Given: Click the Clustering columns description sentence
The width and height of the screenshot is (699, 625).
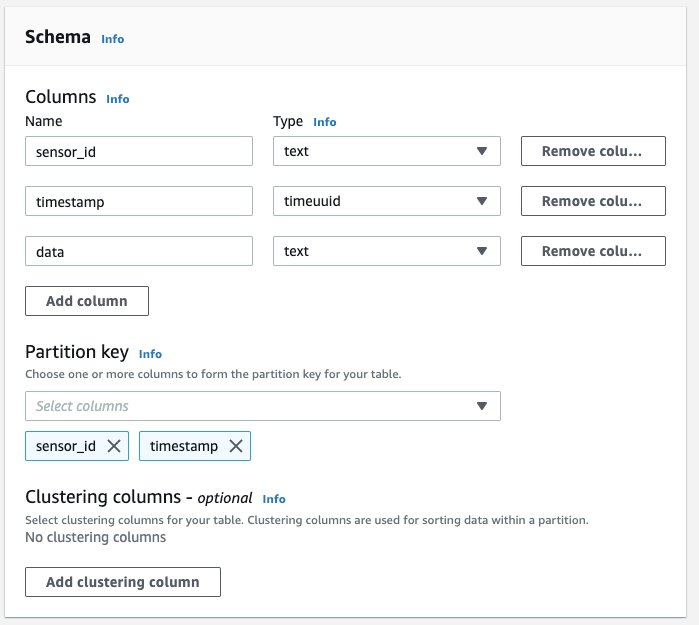Looking at the screenshot, I should tap(307, 520).
